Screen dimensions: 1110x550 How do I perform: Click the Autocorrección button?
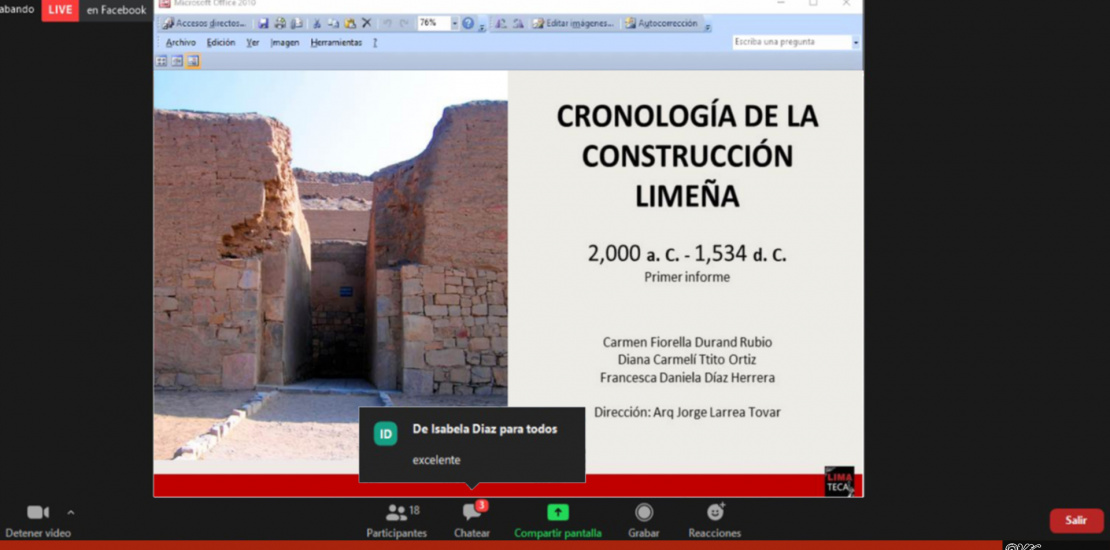coord(661,23)
